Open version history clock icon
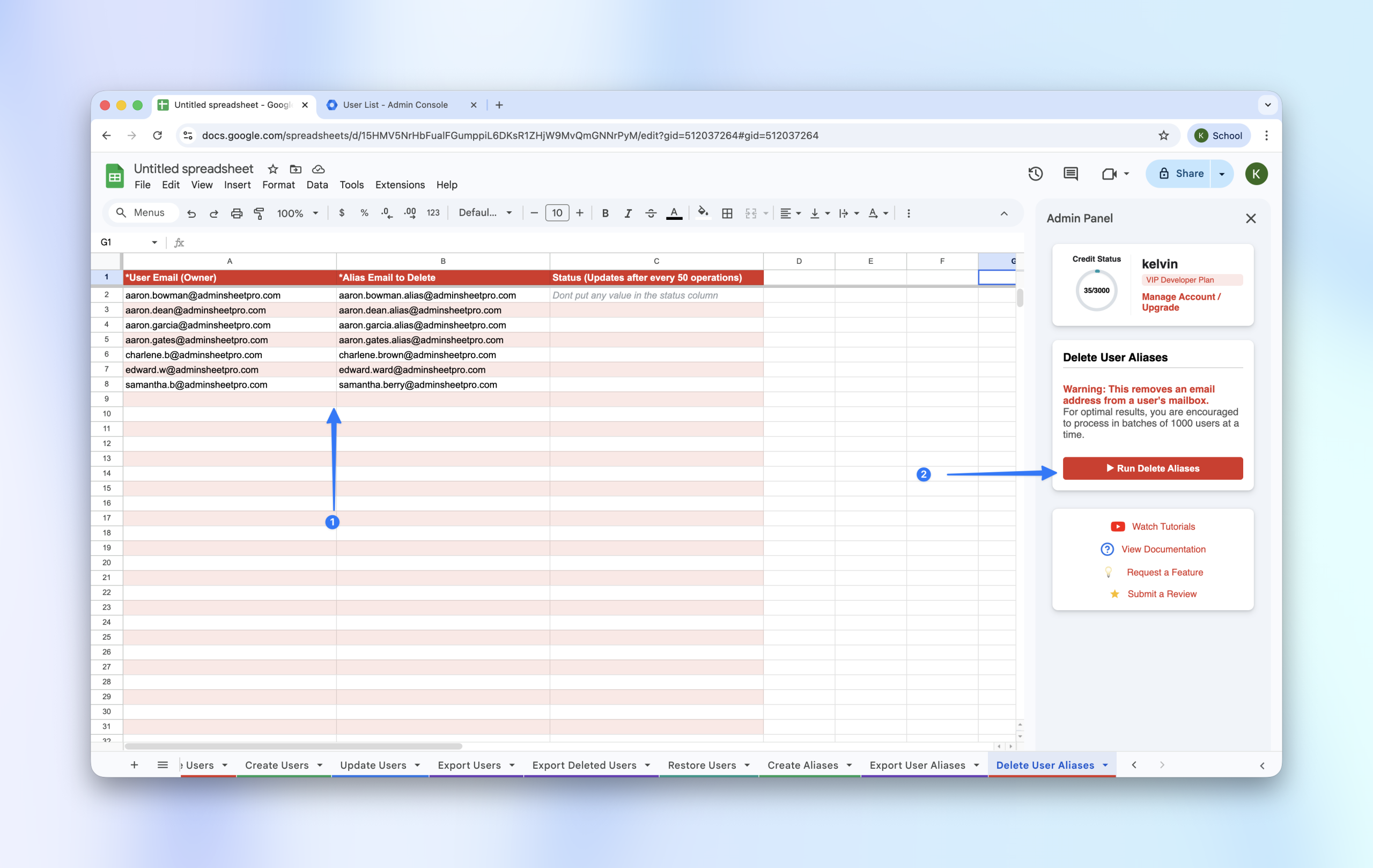 (1035, 174)
